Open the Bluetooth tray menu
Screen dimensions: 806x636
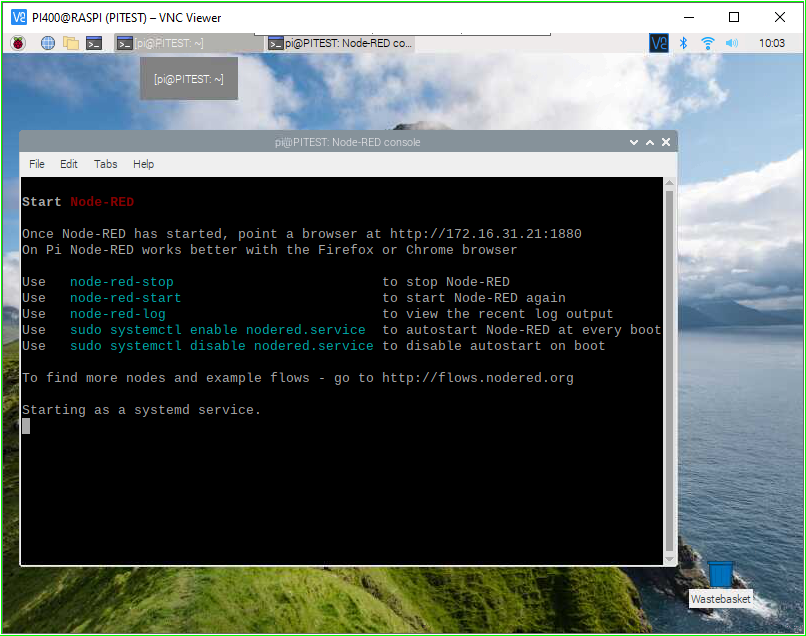click(683, 43)
